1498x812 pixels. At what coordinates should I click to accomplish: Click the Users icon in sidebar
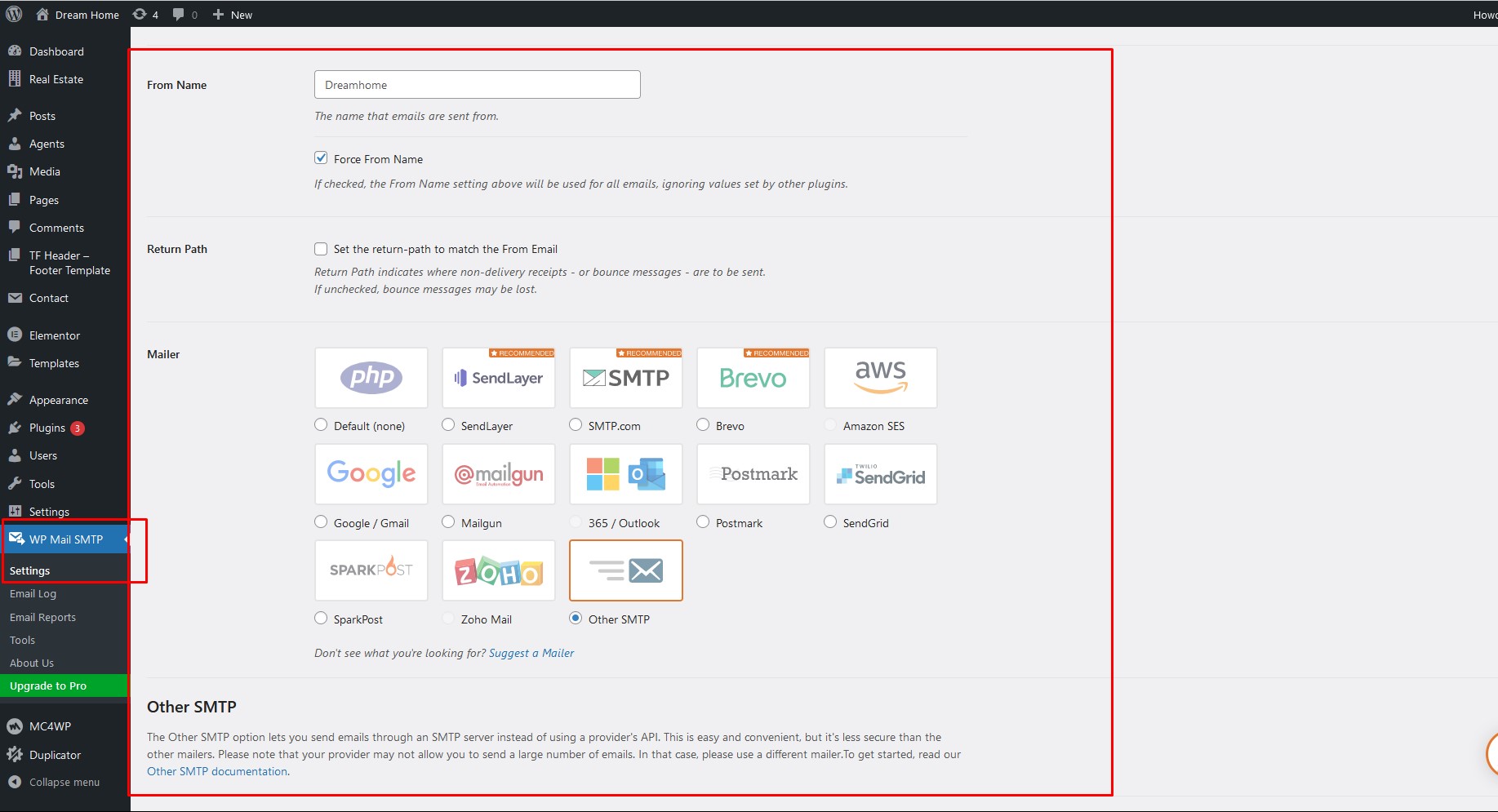(x=15, y=455)
